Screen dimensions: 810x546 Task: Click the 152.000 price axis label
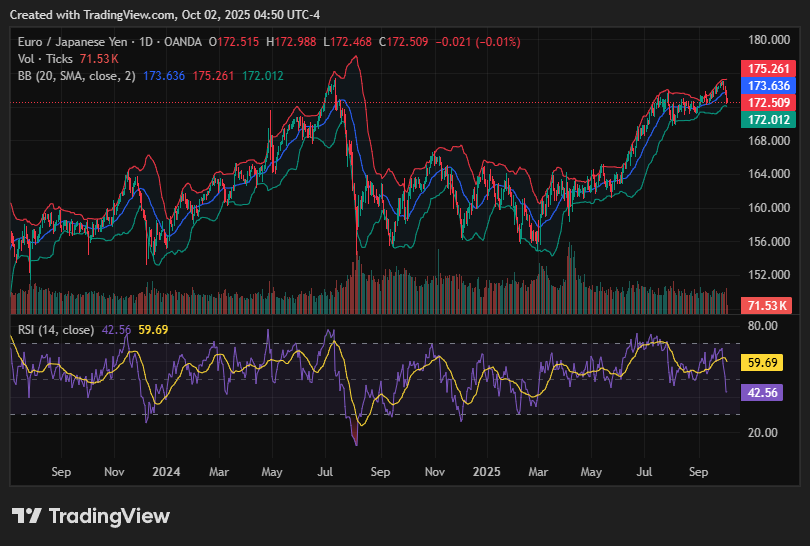(x=768, y=275)
